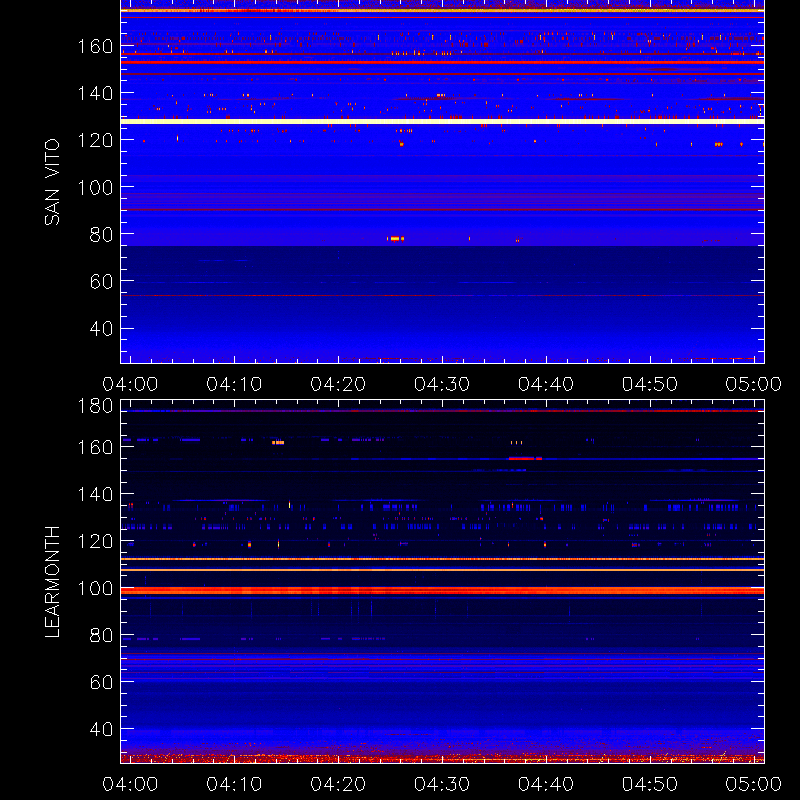Pick the 04:40 time label under San Vito plot
Viewport: 800px width, 800px height.
point(546,384)
